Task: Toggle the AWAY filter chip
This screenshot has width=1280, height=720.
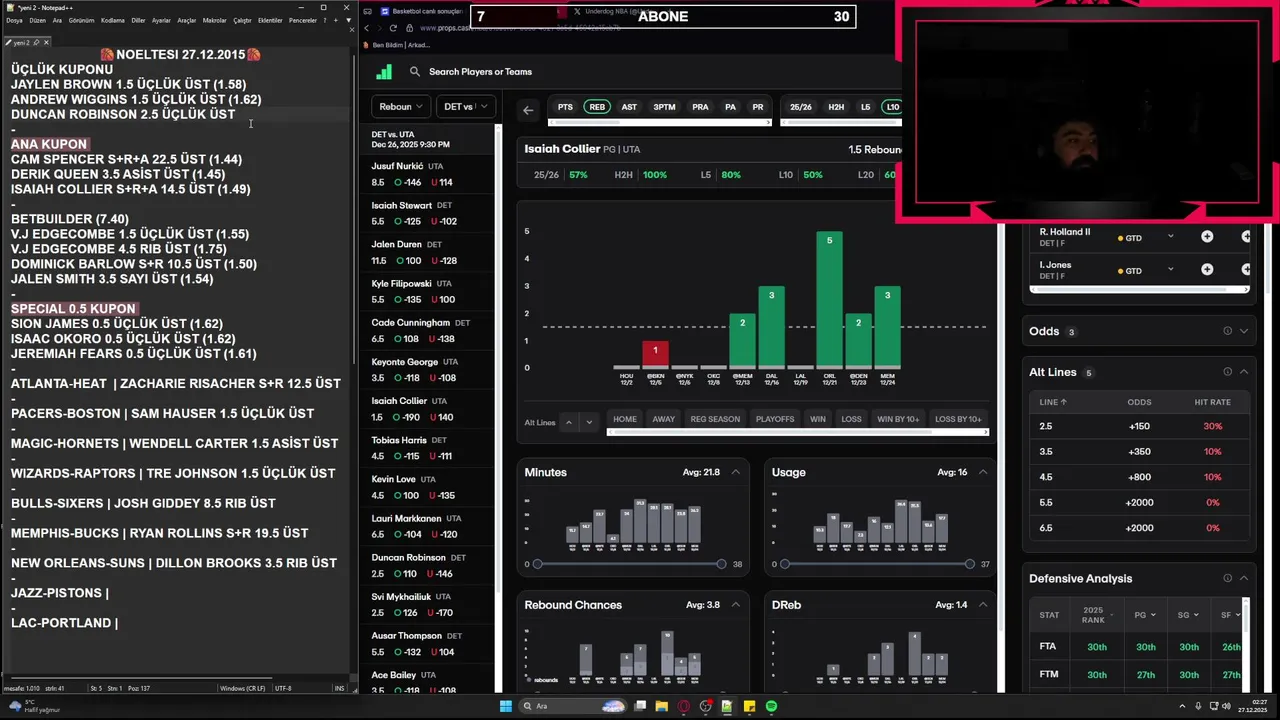Action: pos(664,419)
